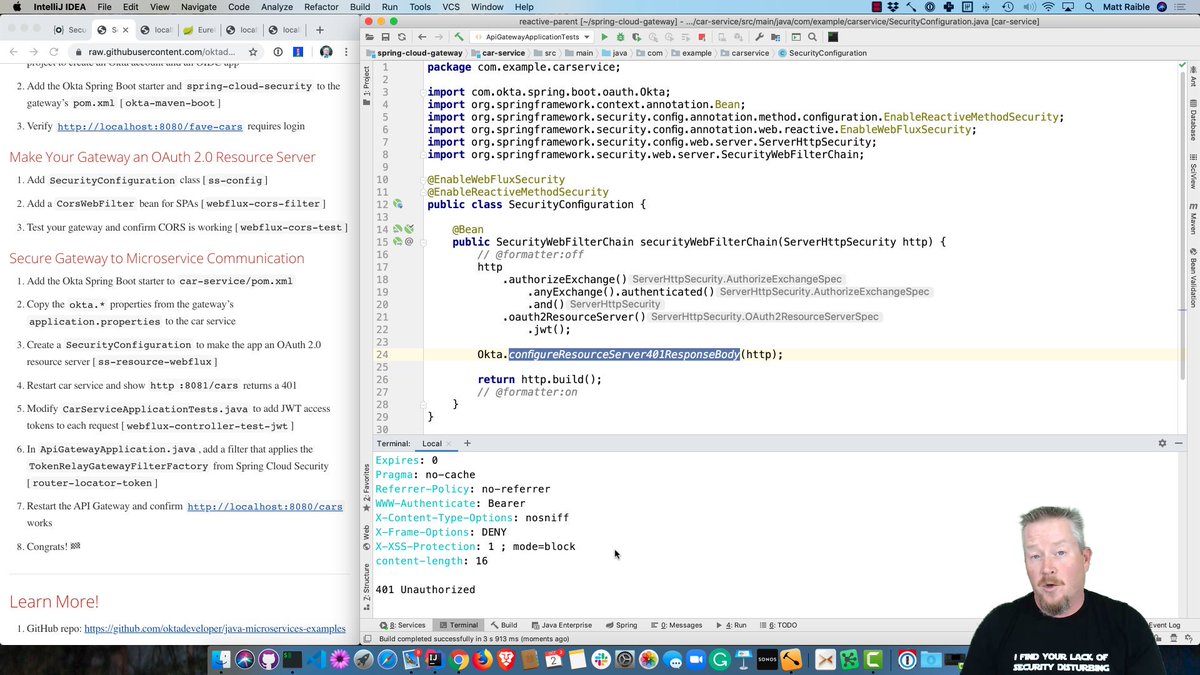
Task: Click the Chrome profile avatar
Action: coord(326,52)
